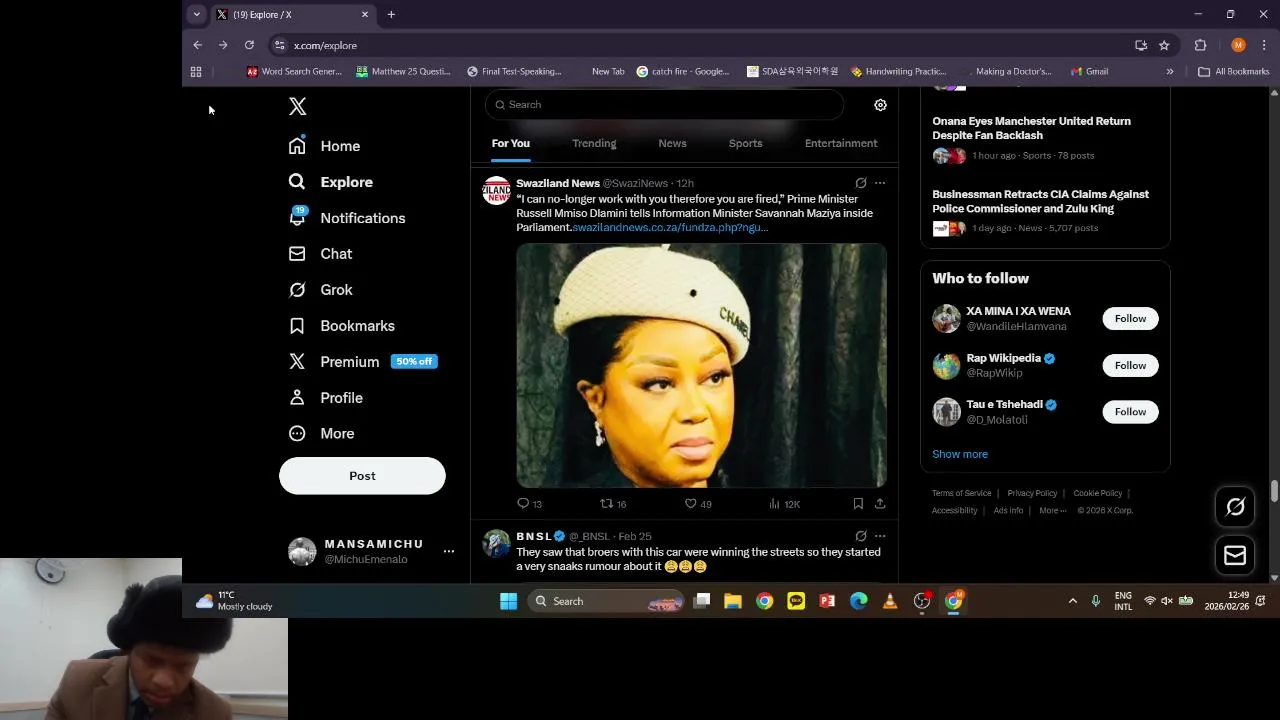Screen dimensions: 1280x720
Task: Follow Tau e Tshehadi account
Action: (x=1130, y=411)
